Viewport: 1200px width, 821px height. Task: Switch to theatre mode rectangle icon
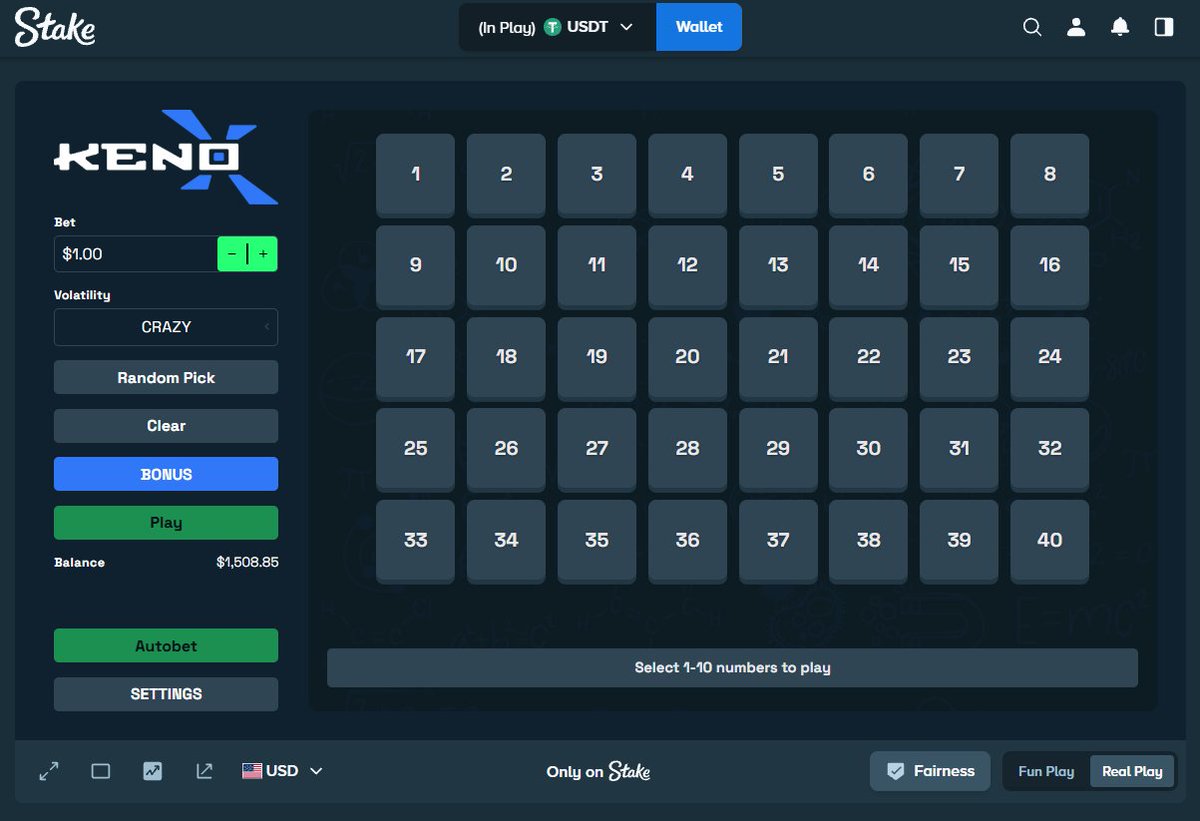pyautogui.click(x=101, y=771)
